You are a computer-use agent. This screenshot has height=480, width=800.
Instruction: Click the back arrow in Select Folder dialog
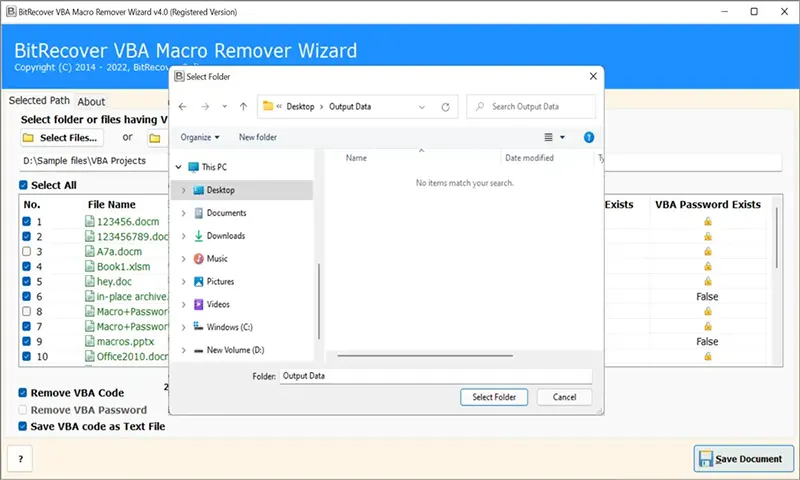pyautogui.click(x=183, y=106)
